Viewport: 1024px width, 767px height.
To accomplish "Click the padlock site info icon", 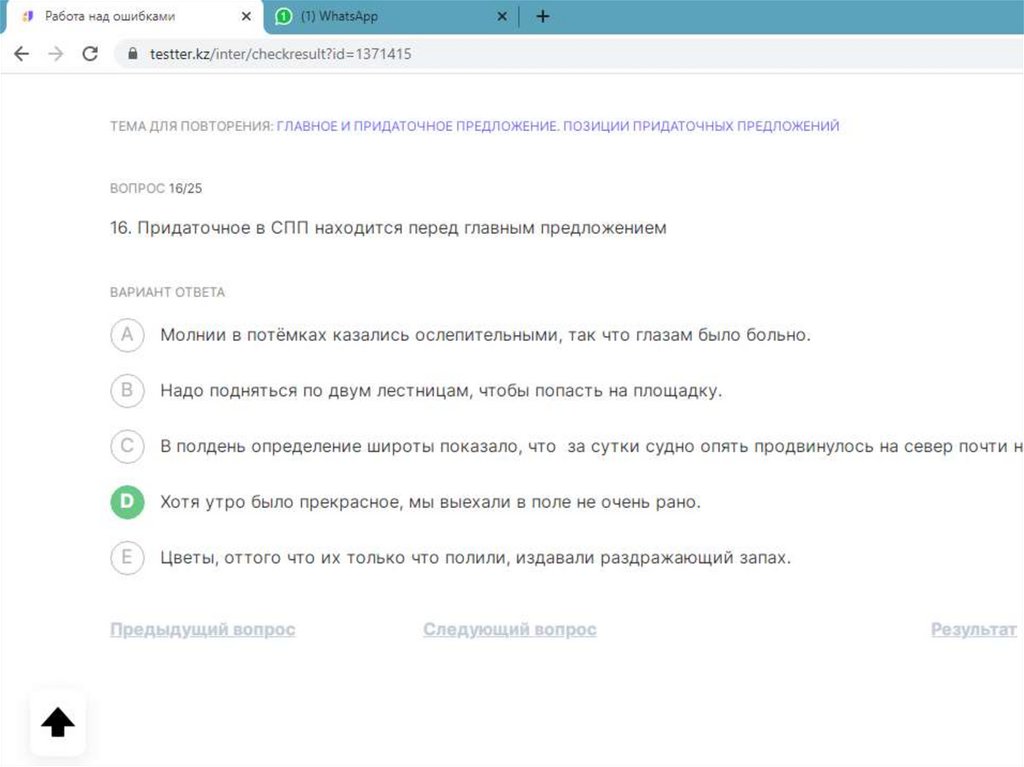I will pyautogui.click(x=133, y=54).
